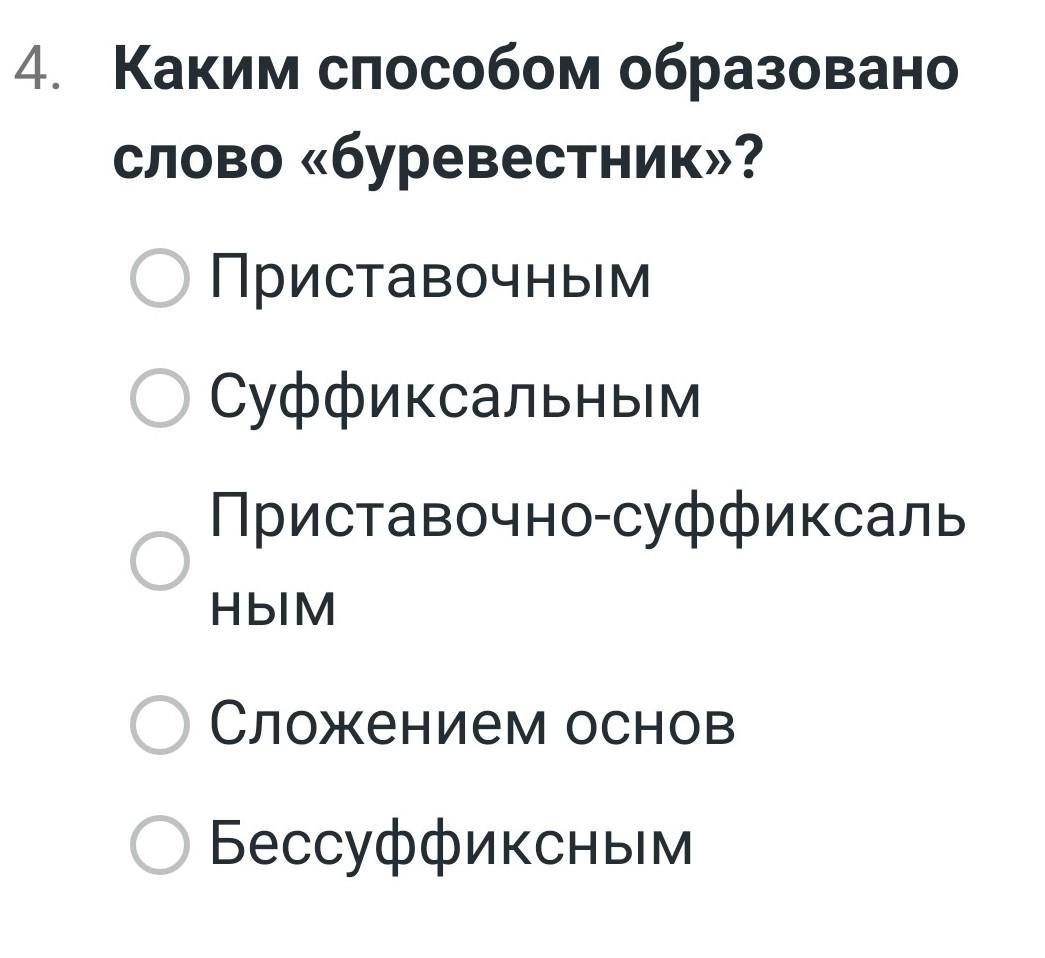Click the «Суффиксальным» answer label text

455,400
